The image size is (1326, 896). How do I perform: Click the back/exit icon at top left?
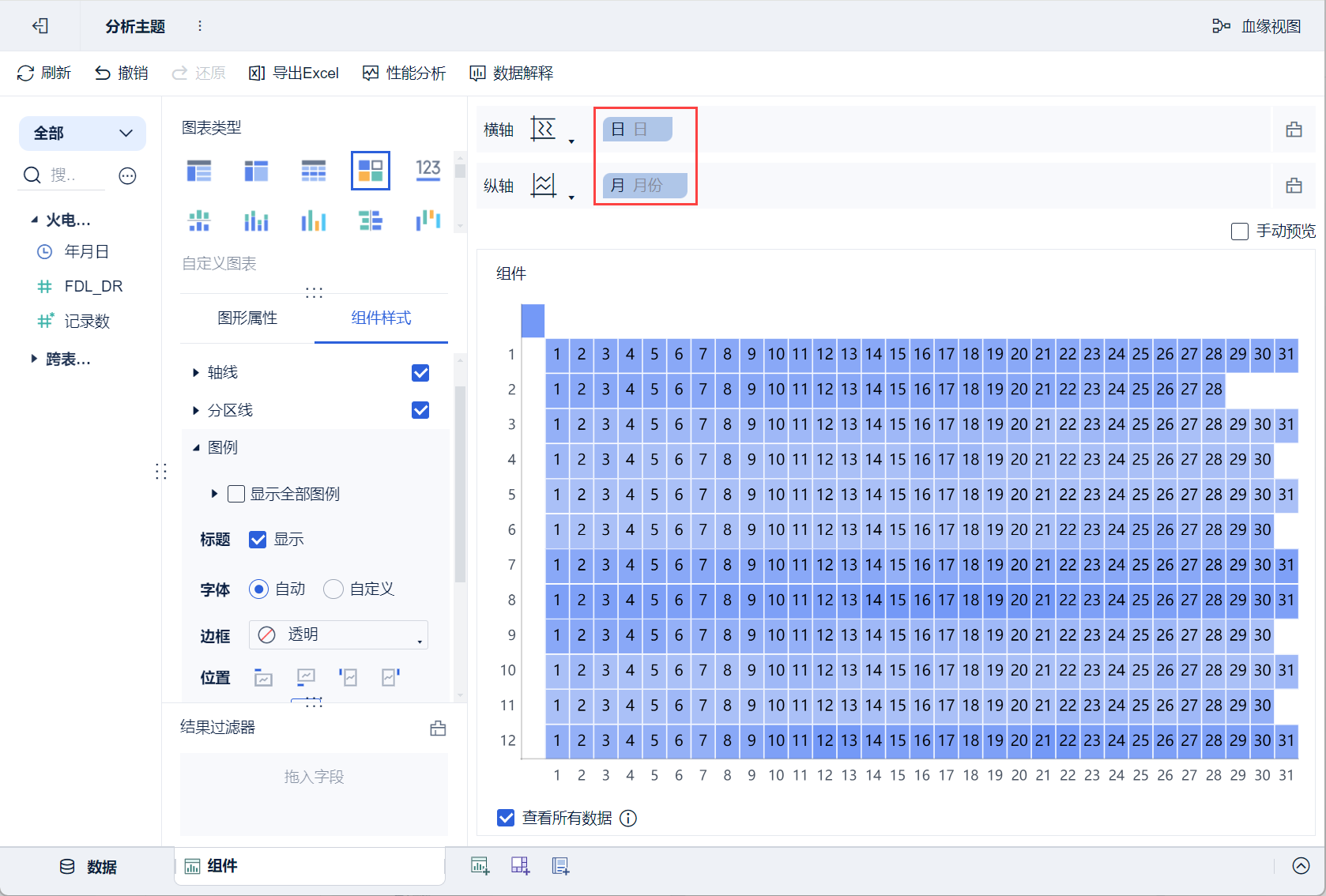(40, 26)
